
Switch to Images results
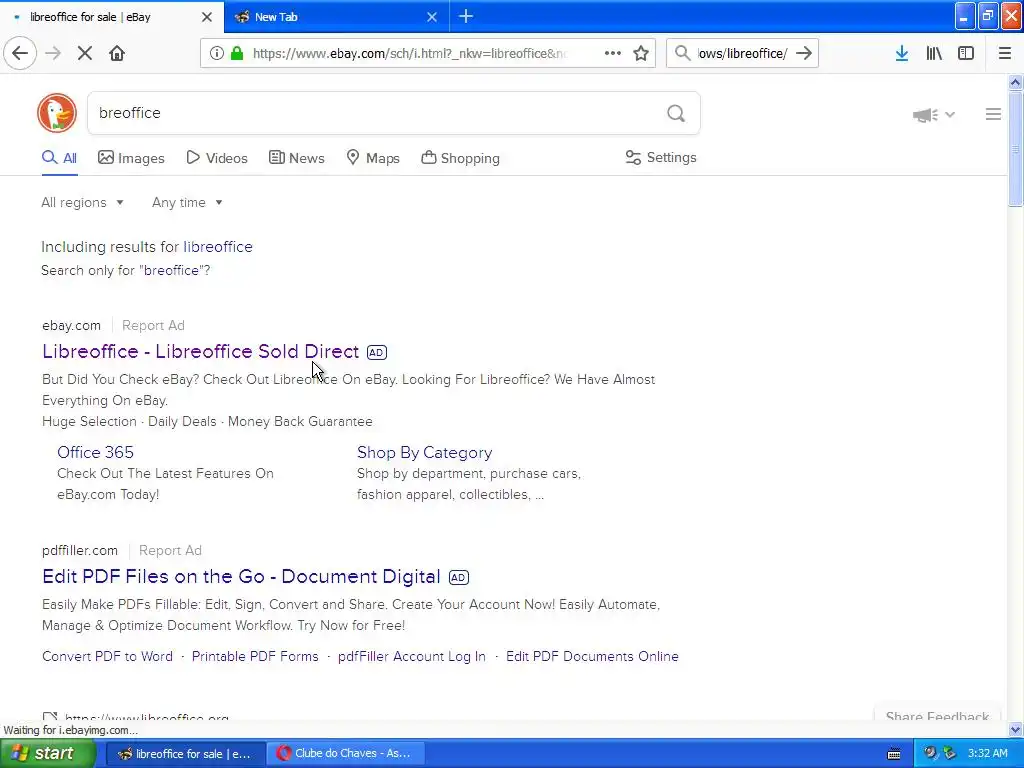coord(131,158)
